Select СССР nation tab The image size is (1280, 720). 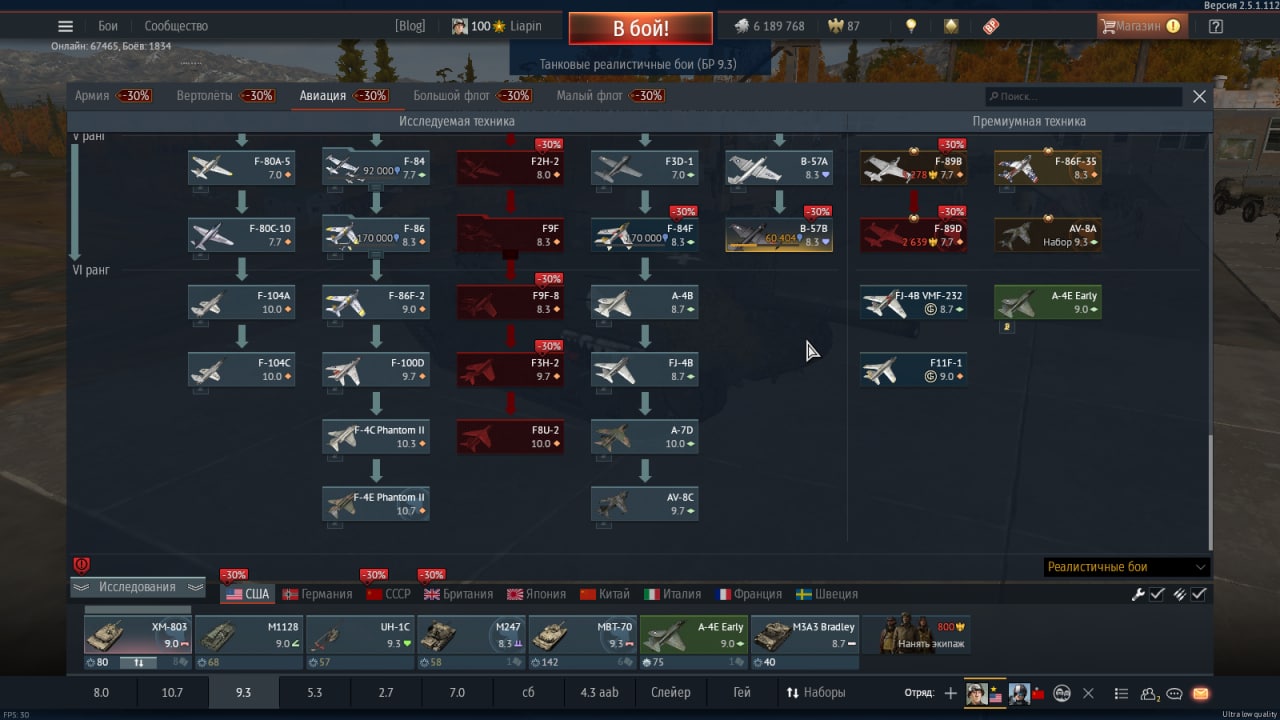[389, 594]
